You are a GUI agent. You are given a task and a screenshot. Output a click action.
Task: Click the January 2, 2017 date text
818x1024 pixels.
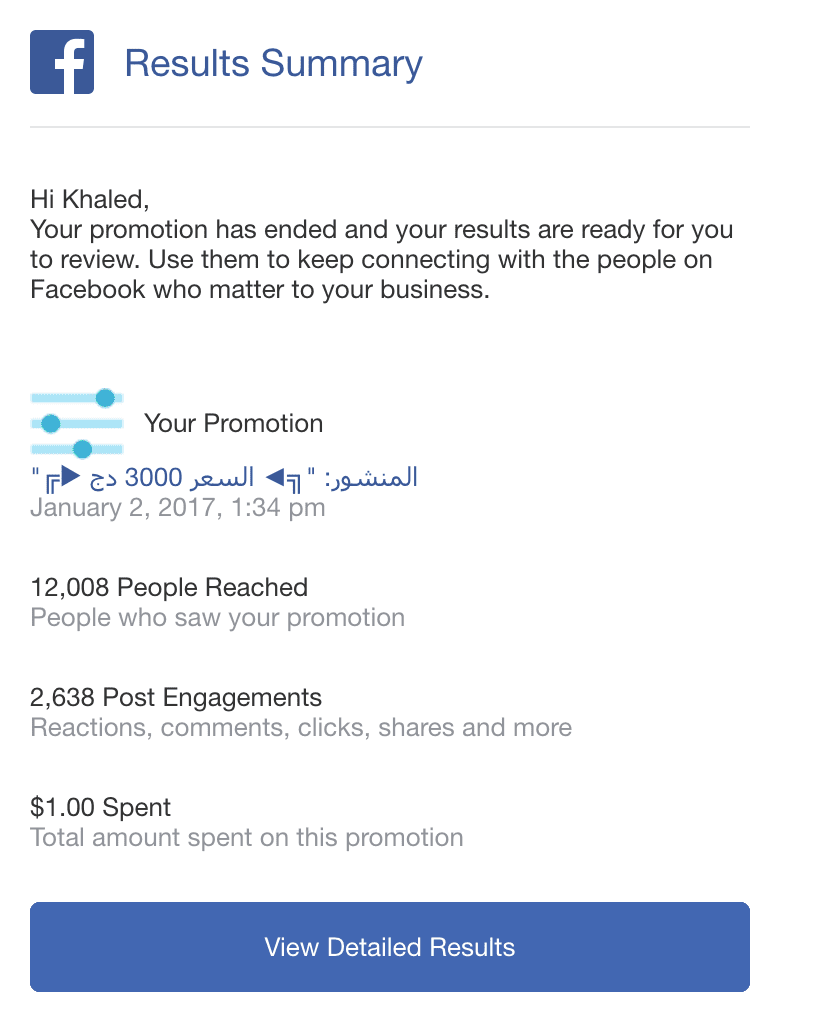178,508
